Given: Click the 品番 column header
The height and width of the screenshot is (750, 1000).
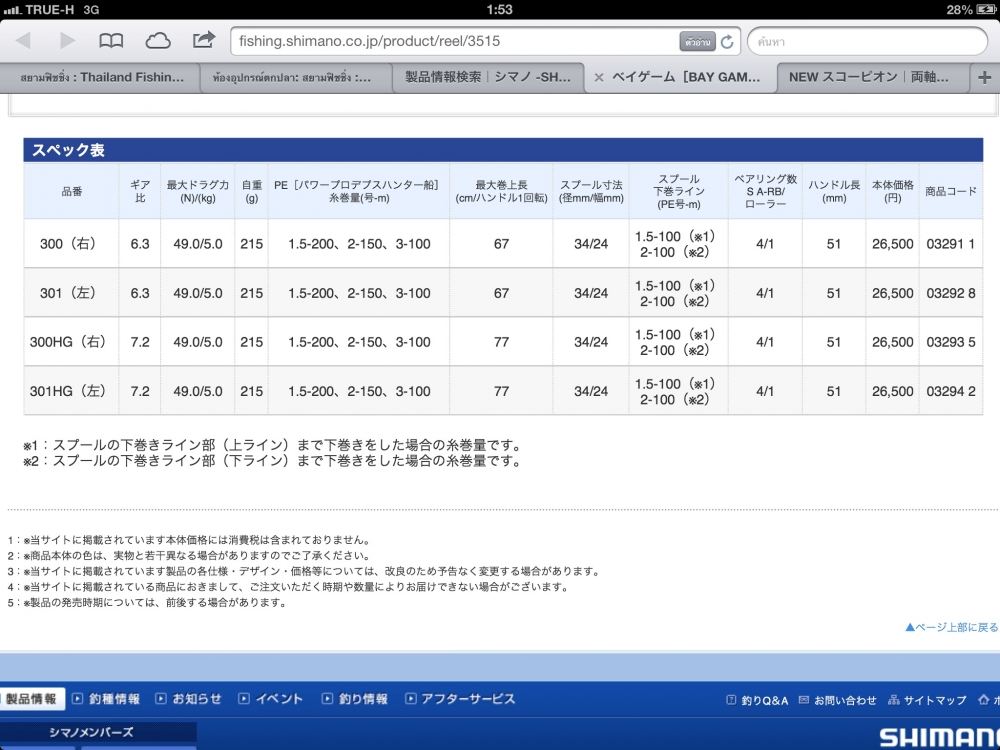Looking at the screenshot, I should pos(71,191).
